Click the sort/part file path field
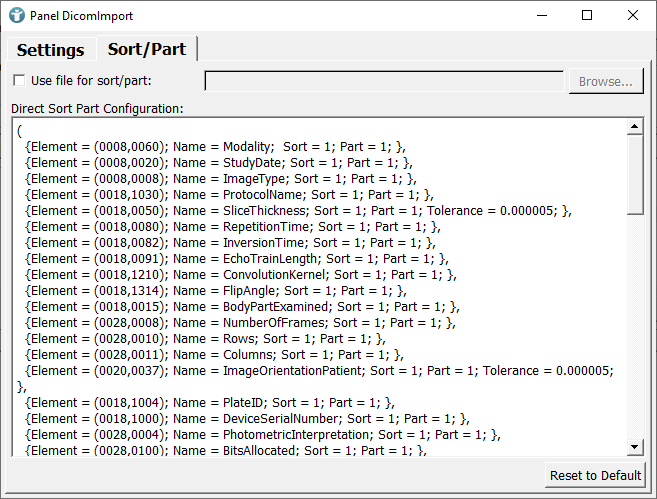Viewport: 657px width, 499px height. (384, 81)
